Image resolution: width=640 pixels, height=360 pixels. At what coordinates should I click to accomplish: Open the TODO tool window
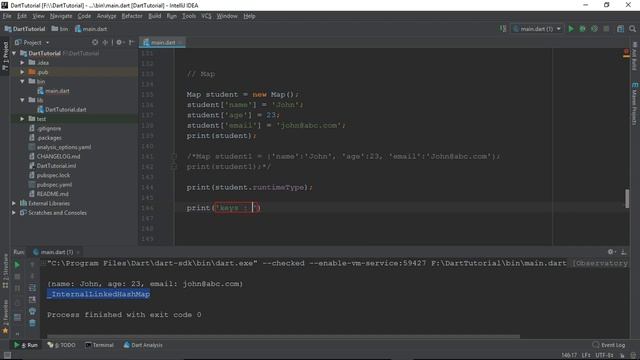(x=62, y=345)
